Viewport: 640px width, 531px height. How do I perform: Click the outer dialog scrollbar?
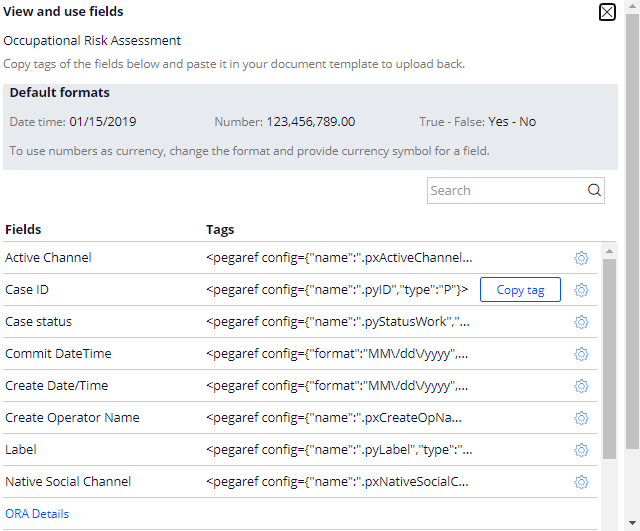pyautogui.click(x=632, y=231)
